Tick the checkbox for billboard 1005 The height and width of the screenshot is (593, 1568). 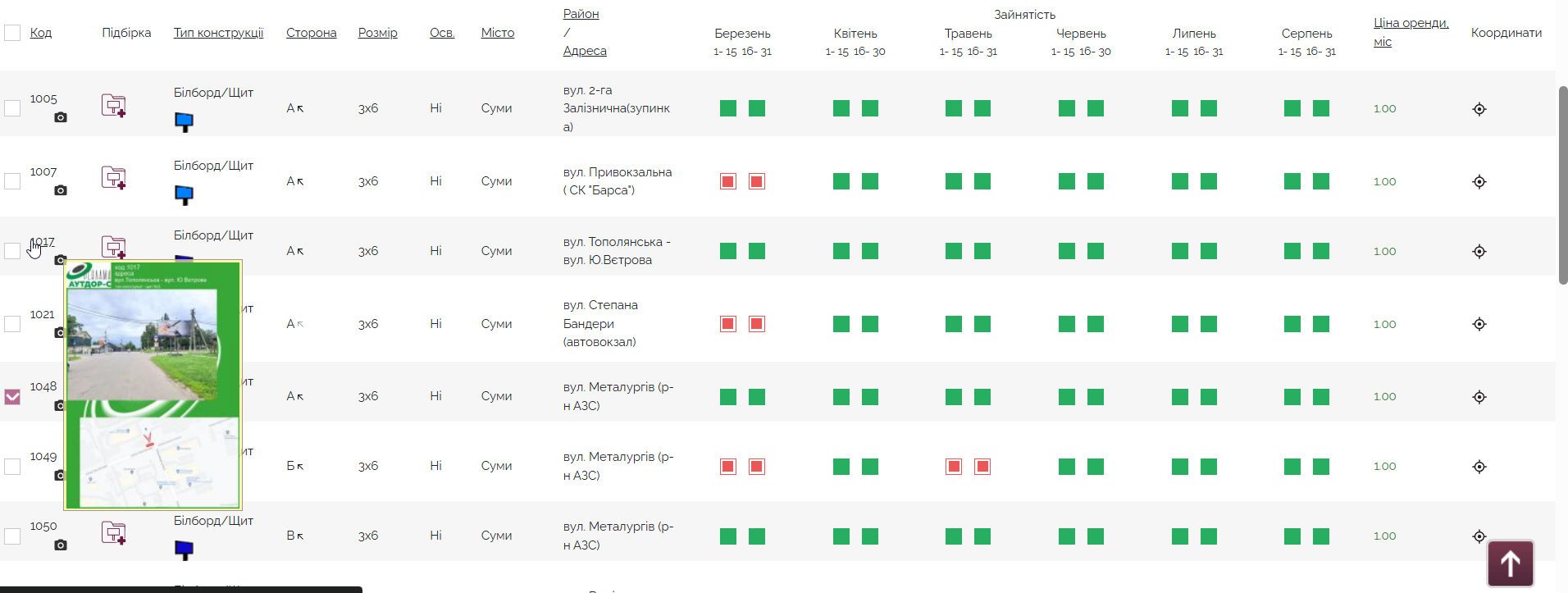coord(12,108)
